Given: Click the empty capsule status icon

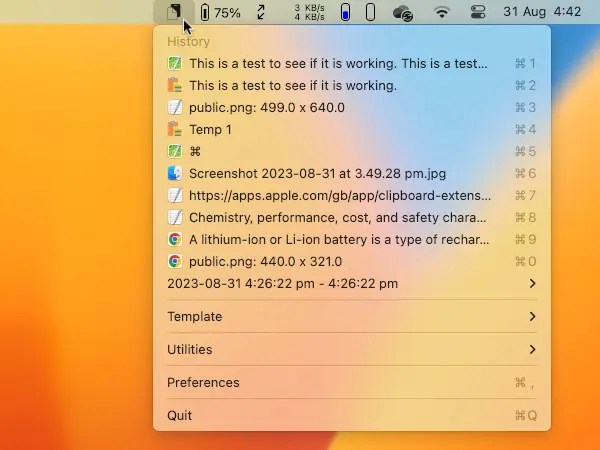Looking at the screenshot, I should click(x=370, y=12).
